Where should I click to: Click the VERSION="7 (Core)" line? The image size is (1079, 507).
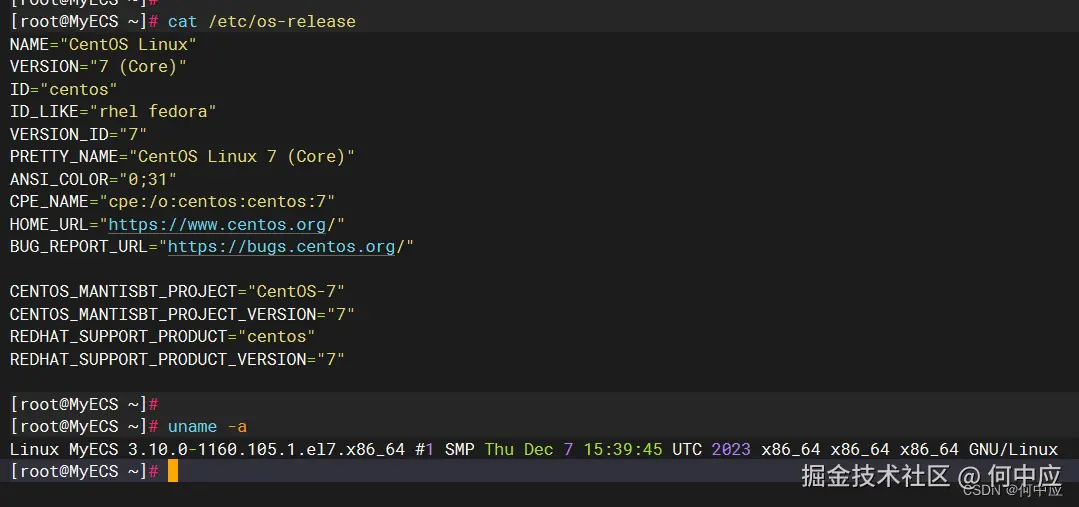click(x=98, y=66)
